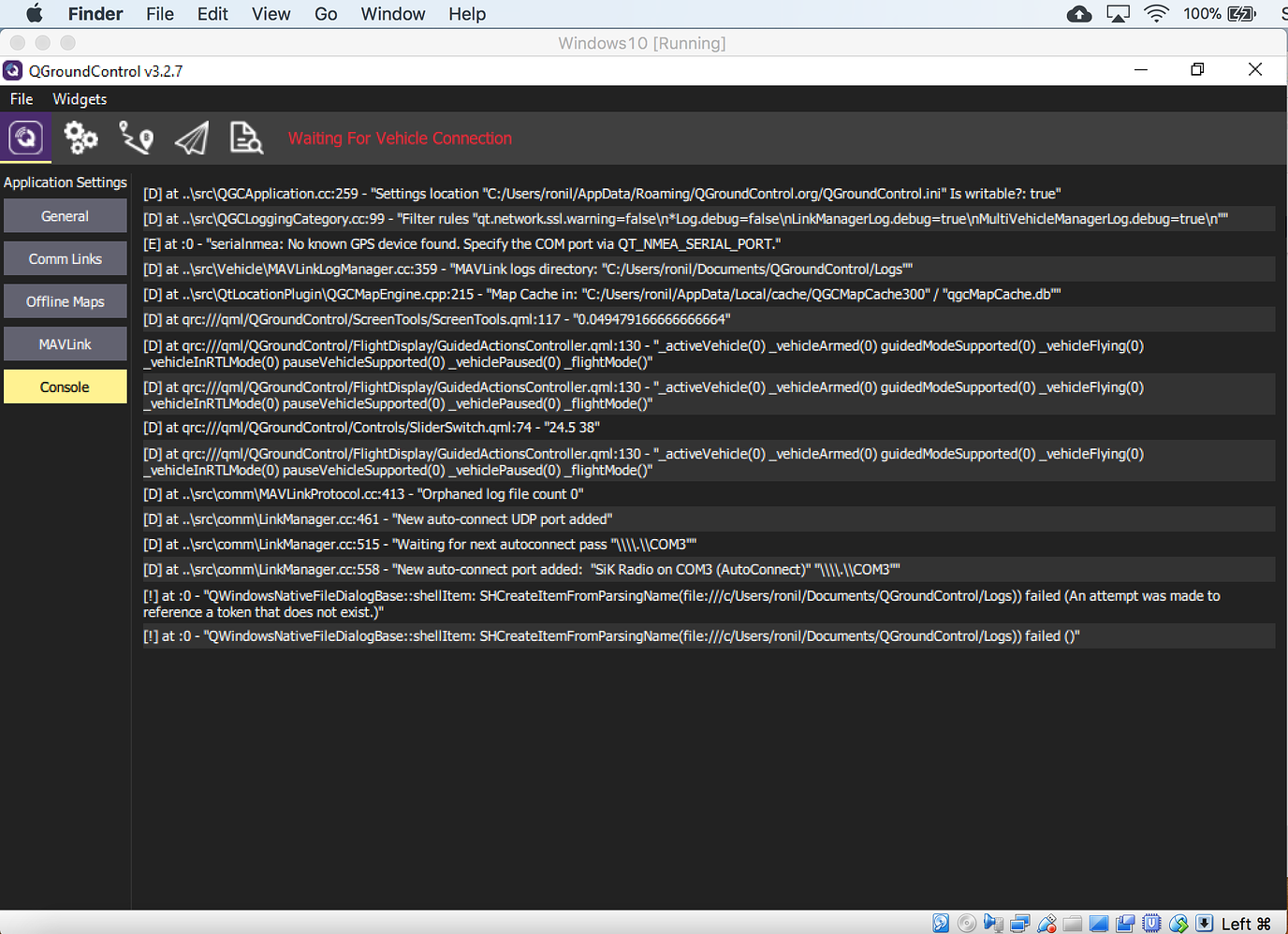Image resolution: width=1288 pixels, height=934 pixels.
Task: Click VirtualBox shared folders icon
Action: click(x=1073, y=924)
